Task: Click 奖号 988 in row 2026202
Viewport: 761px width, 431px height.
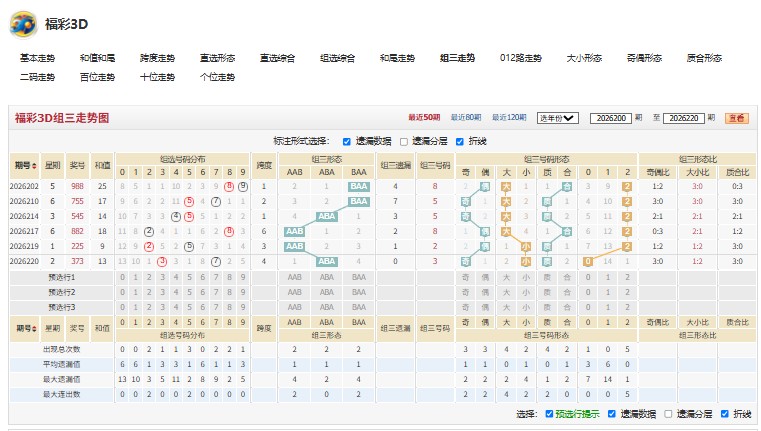Action: [77, 186]
